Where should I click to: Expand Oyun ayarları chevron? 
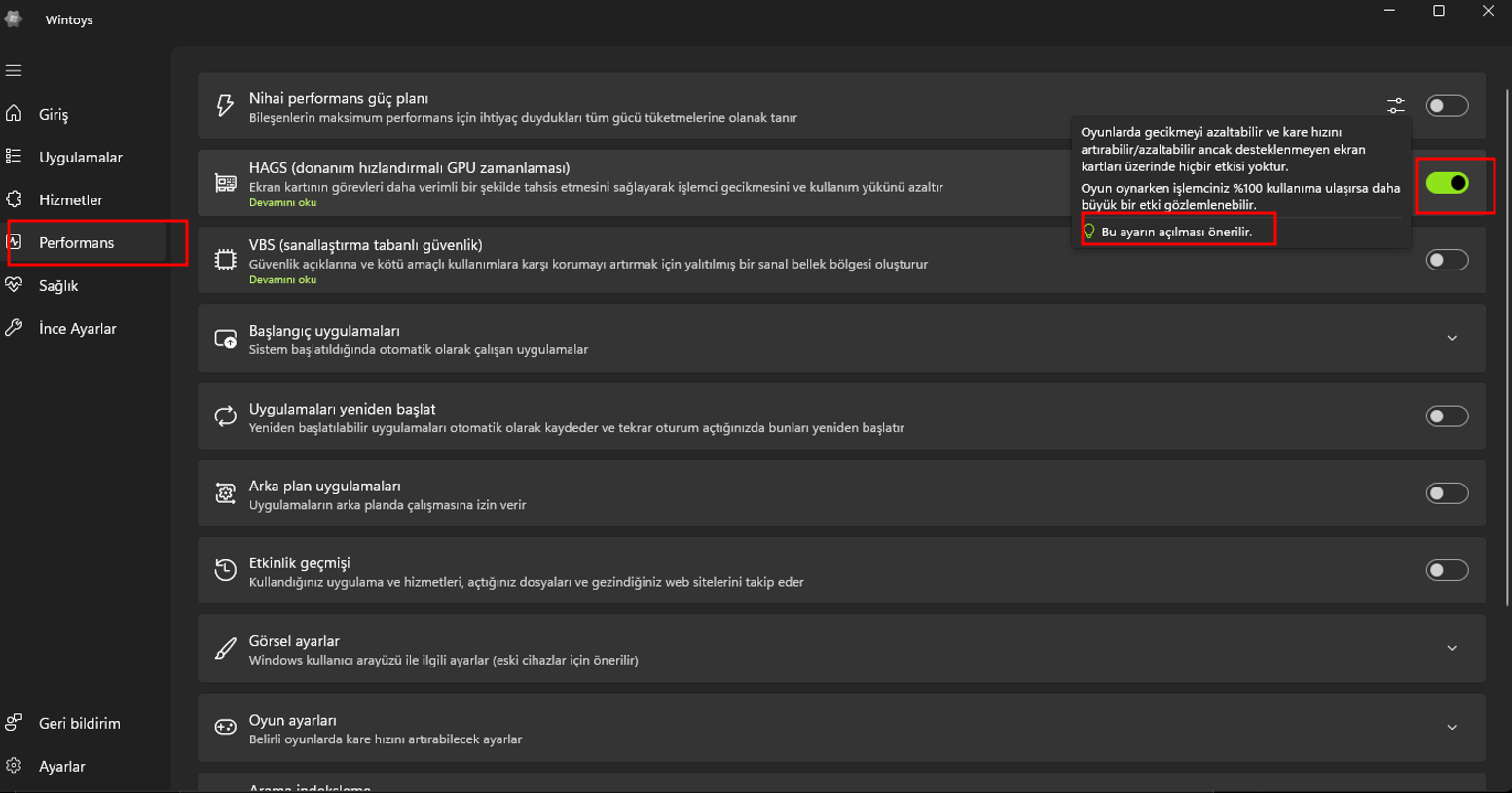point(1452,727)
